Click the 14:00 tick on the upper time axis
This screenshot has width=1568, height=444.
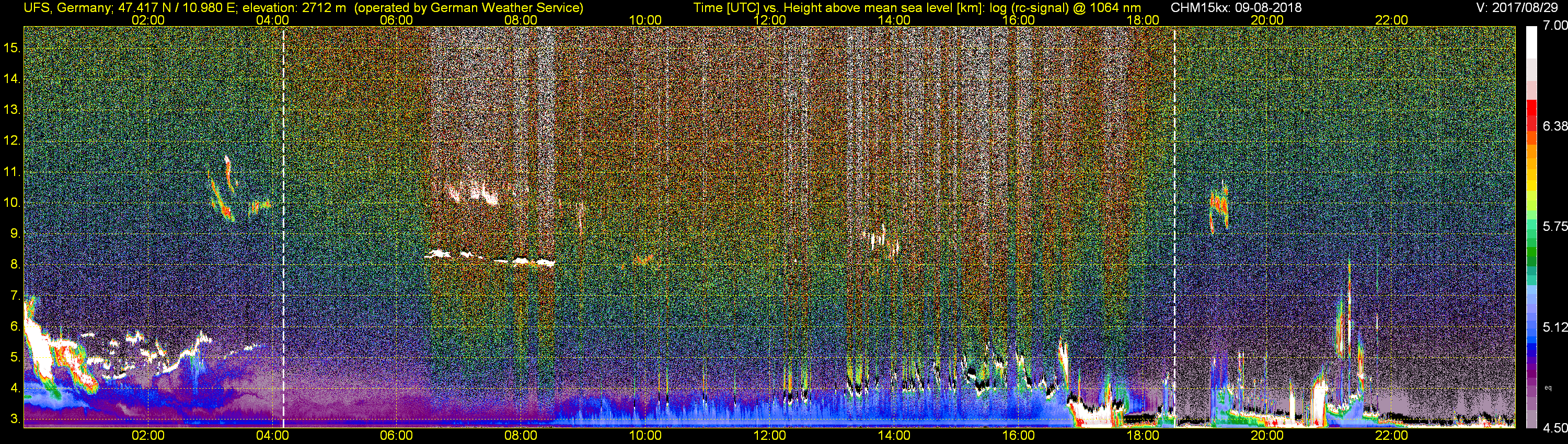tap(894, 20)
